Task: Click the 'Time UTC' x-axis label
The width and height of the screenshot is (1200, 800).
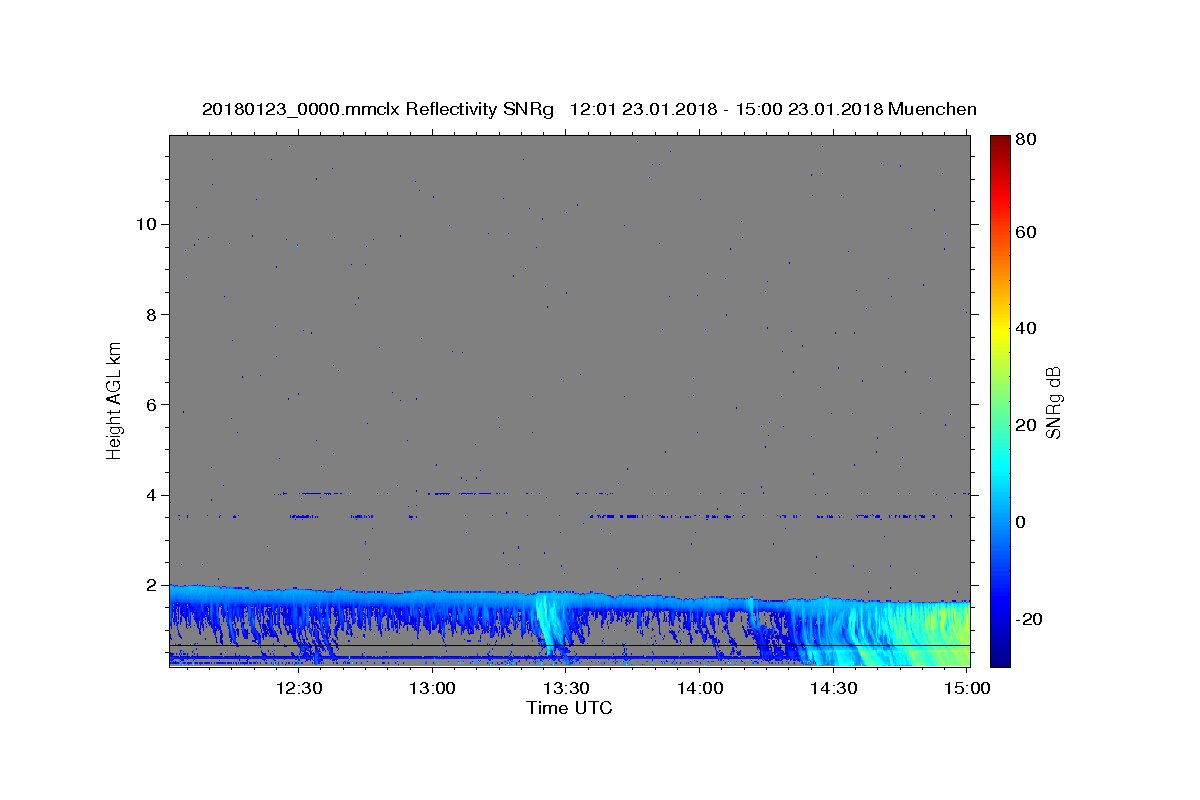Action: [x=569, y=708]
